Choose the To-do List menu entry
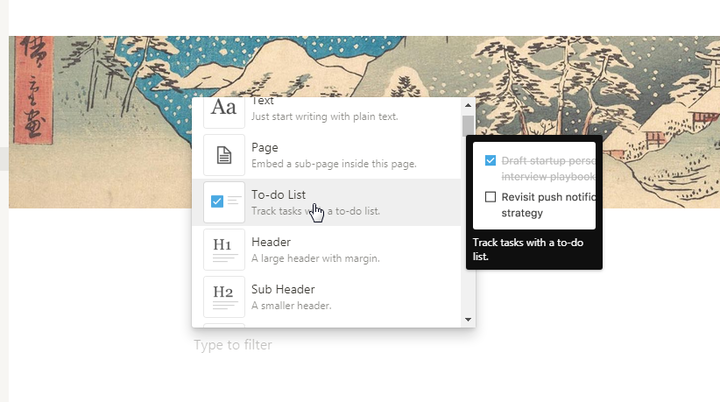This screenshot has width=720, height=402. [326, 202]
